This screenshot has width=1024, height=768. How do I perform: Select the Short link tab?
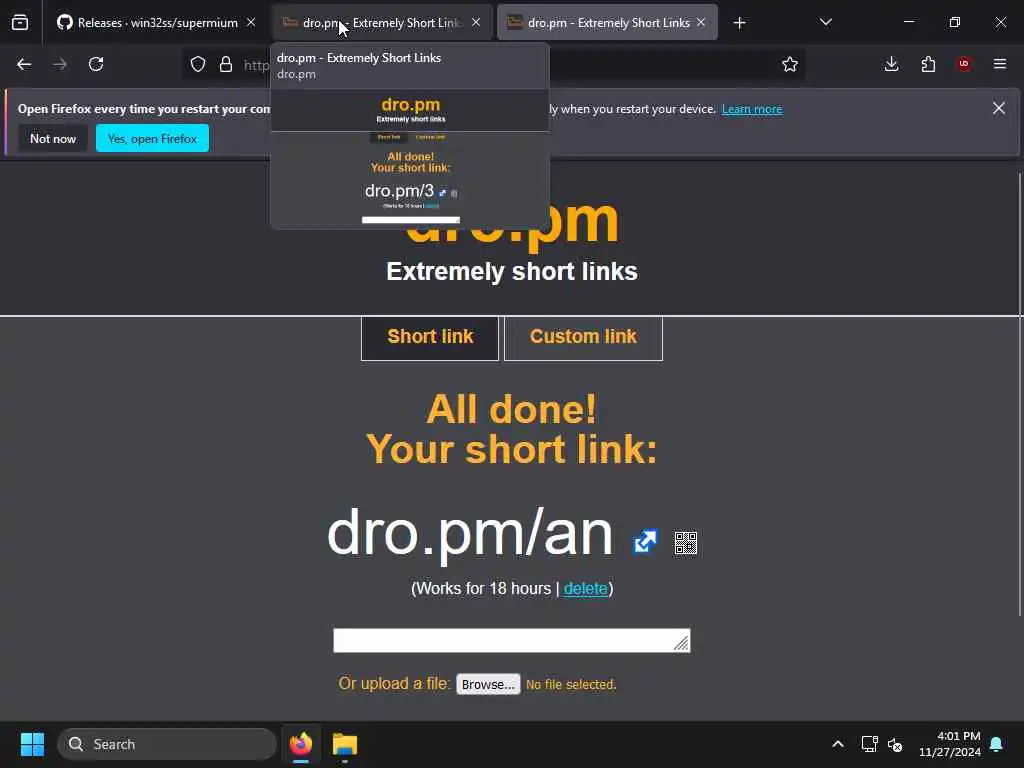[x=430, y=338]
